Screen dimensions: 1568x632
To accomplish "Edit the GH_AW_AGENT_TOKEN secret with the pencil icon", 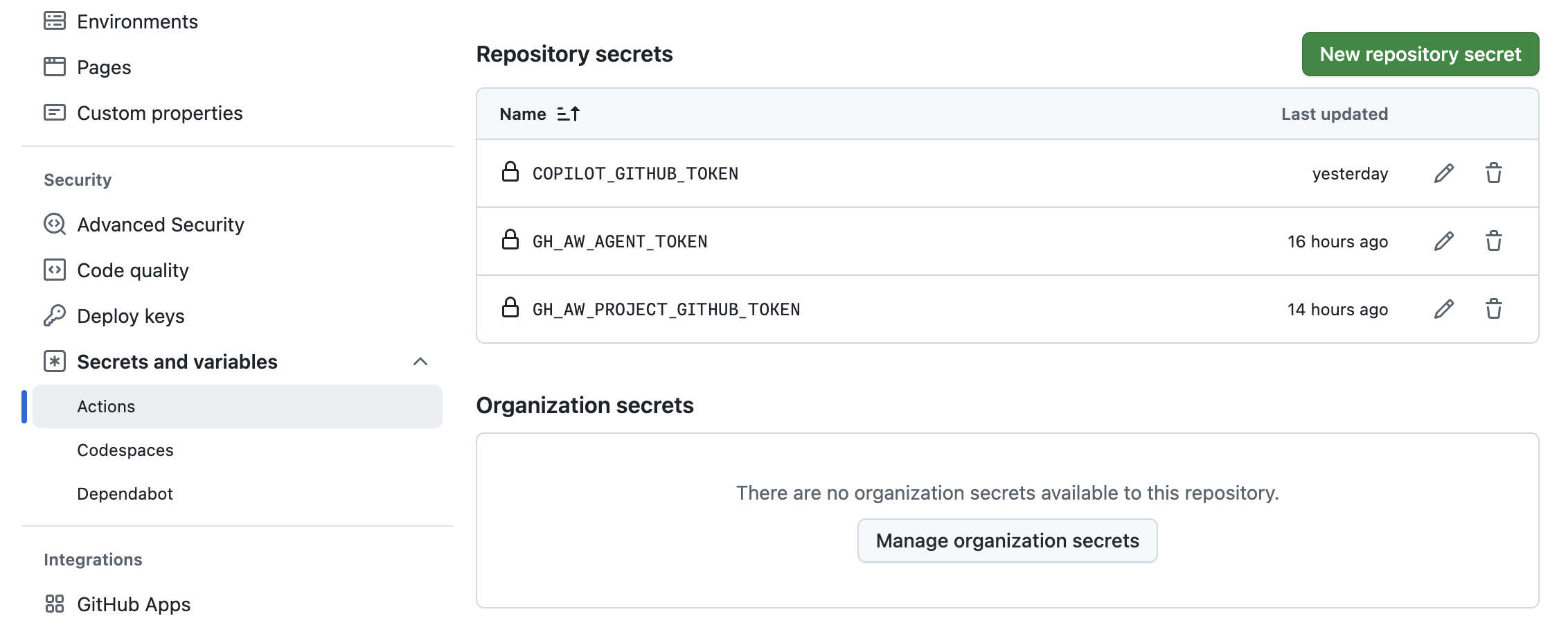I will tap(1443, 241).
